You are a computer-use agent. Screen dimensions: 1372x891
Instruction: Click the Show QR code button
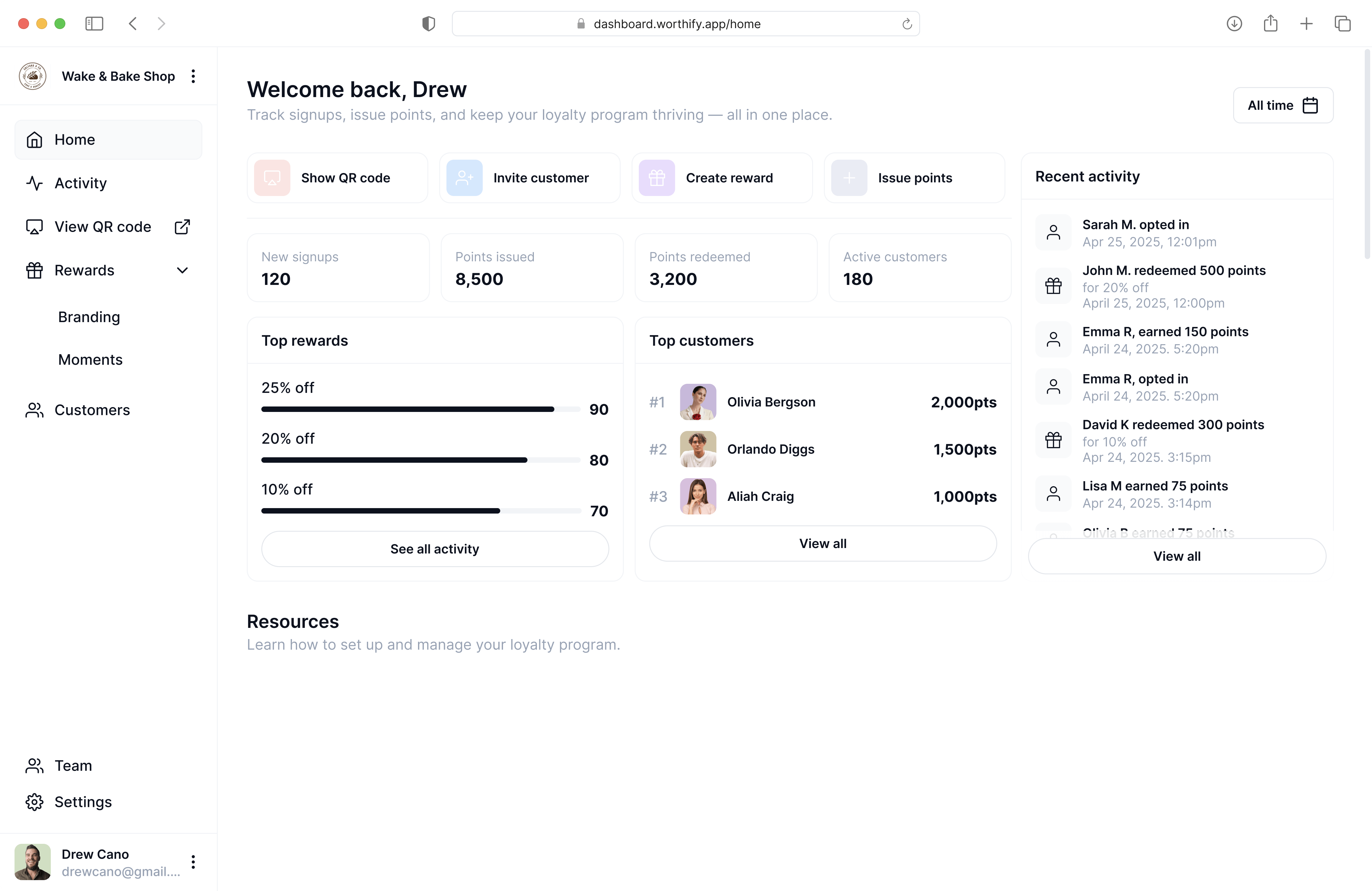click(x=338, y=178)
